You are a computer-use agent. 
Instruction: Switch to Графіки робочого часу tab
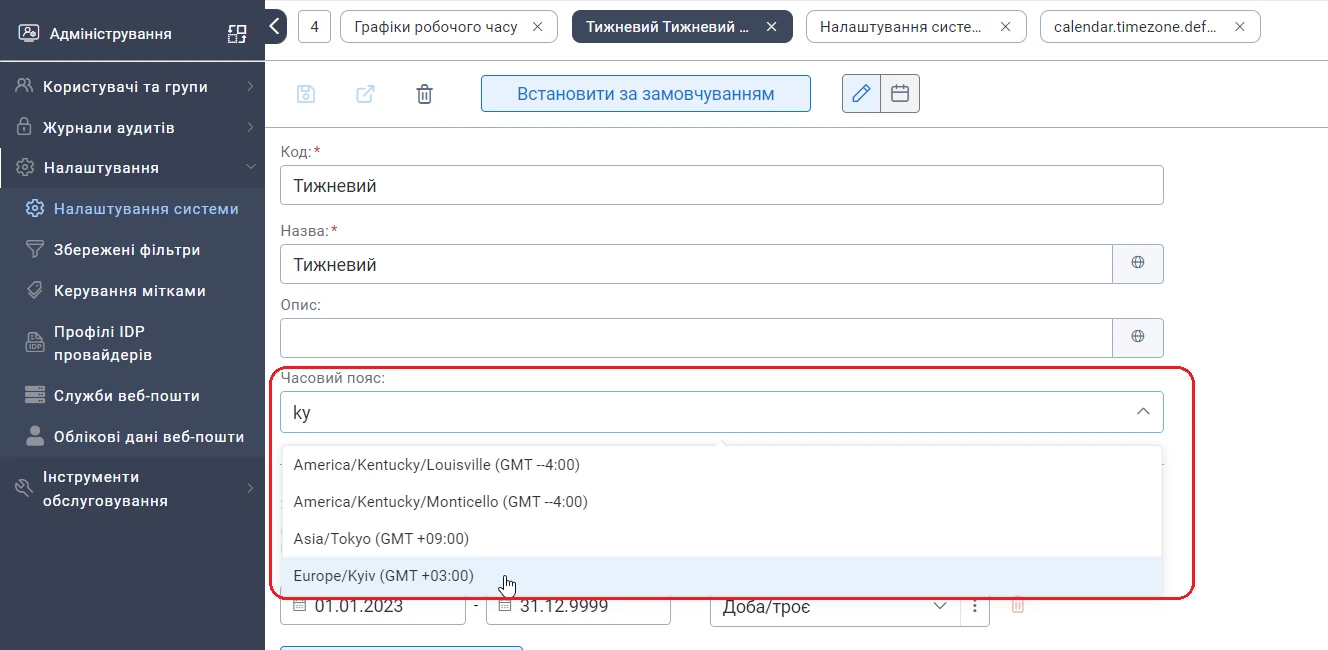coord(435,27)
